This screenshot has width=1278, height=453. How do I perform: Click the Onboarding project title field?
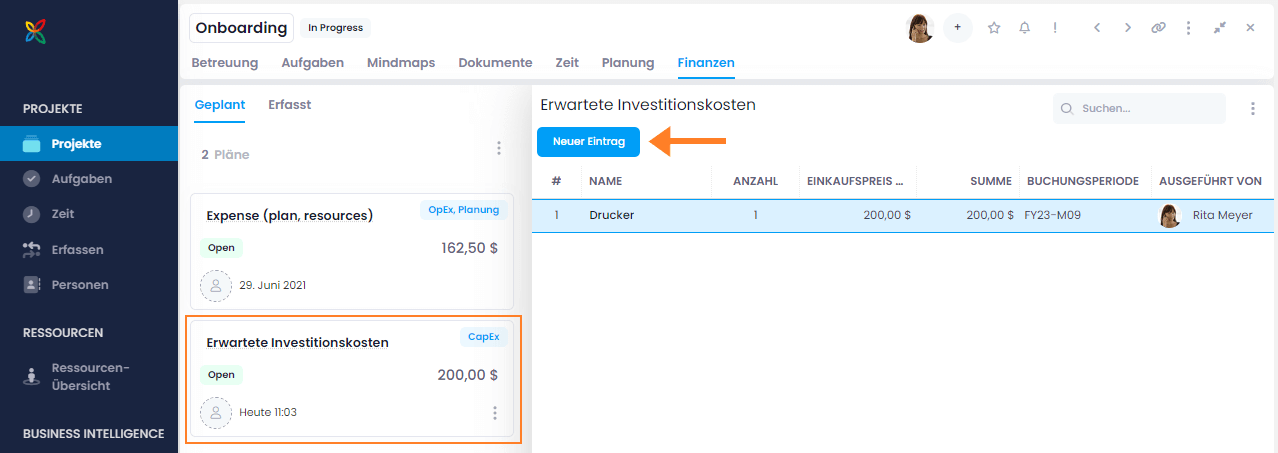241,28
